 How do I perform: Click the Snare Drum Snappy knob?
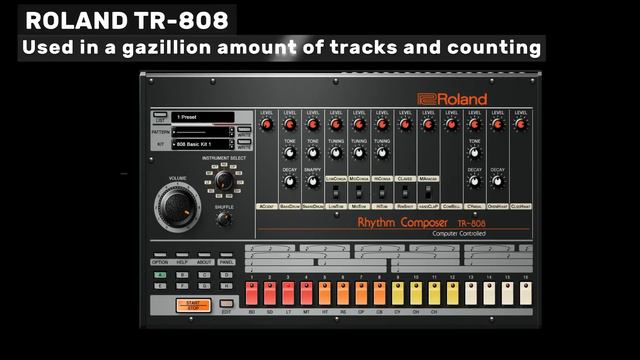(x=313, y=181)
